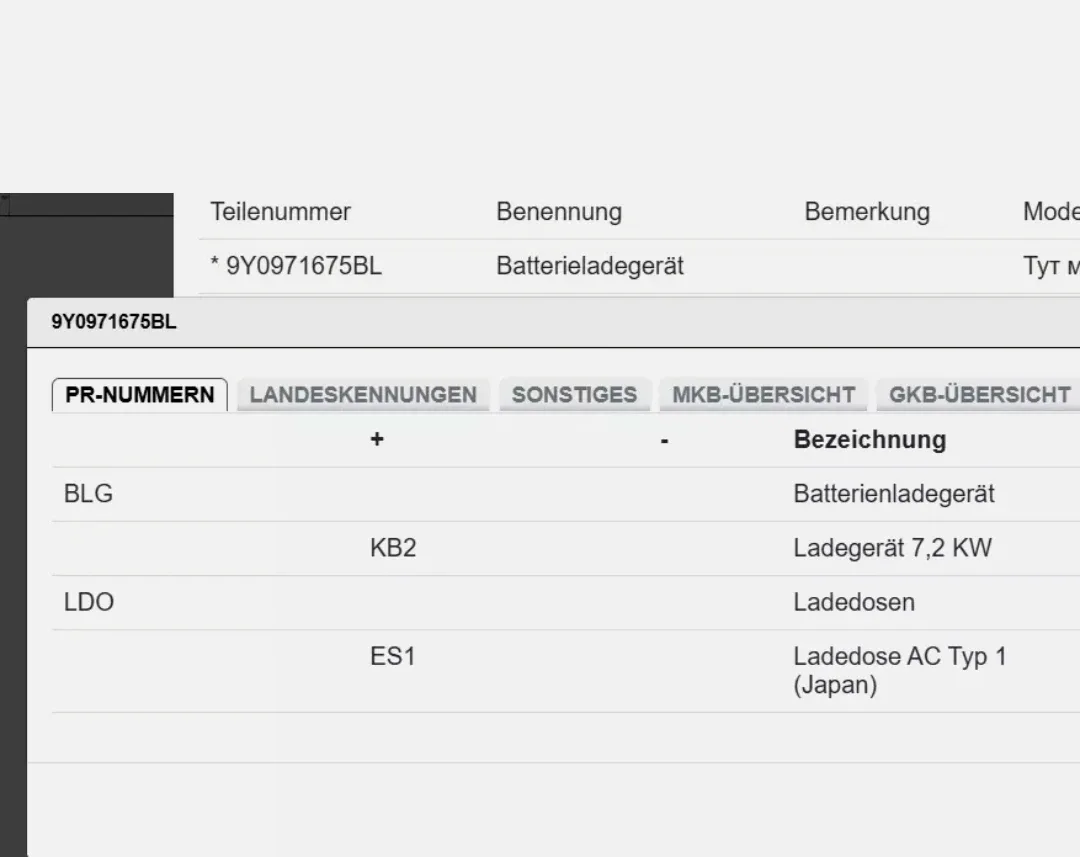Click the + column header
The image size is (1080, 857).
(377, 439)
